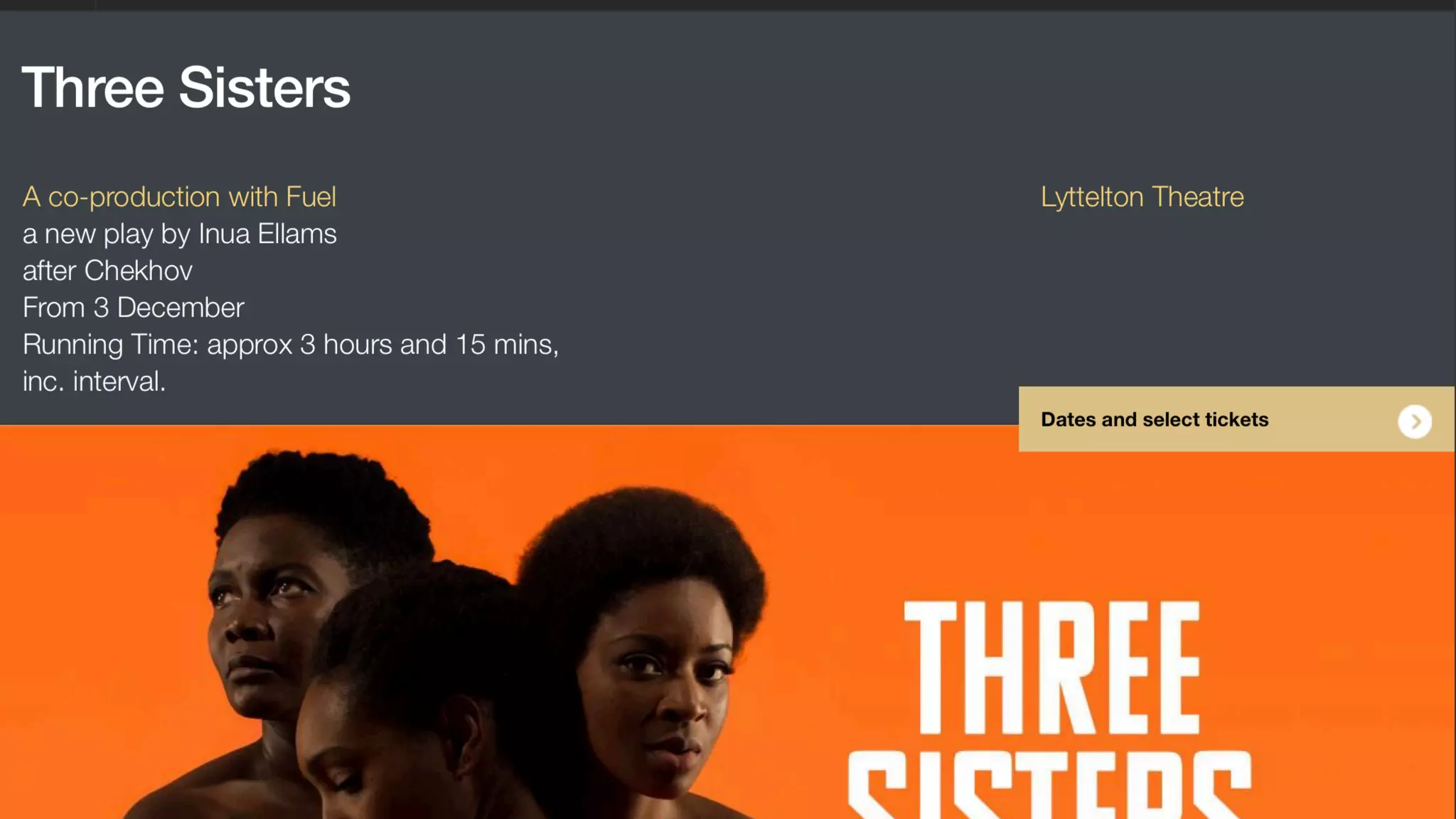The width and height of the screenshot is (1456, 819).
Task: Follow the A co-production with Fuel link
Action: [179, 197]
